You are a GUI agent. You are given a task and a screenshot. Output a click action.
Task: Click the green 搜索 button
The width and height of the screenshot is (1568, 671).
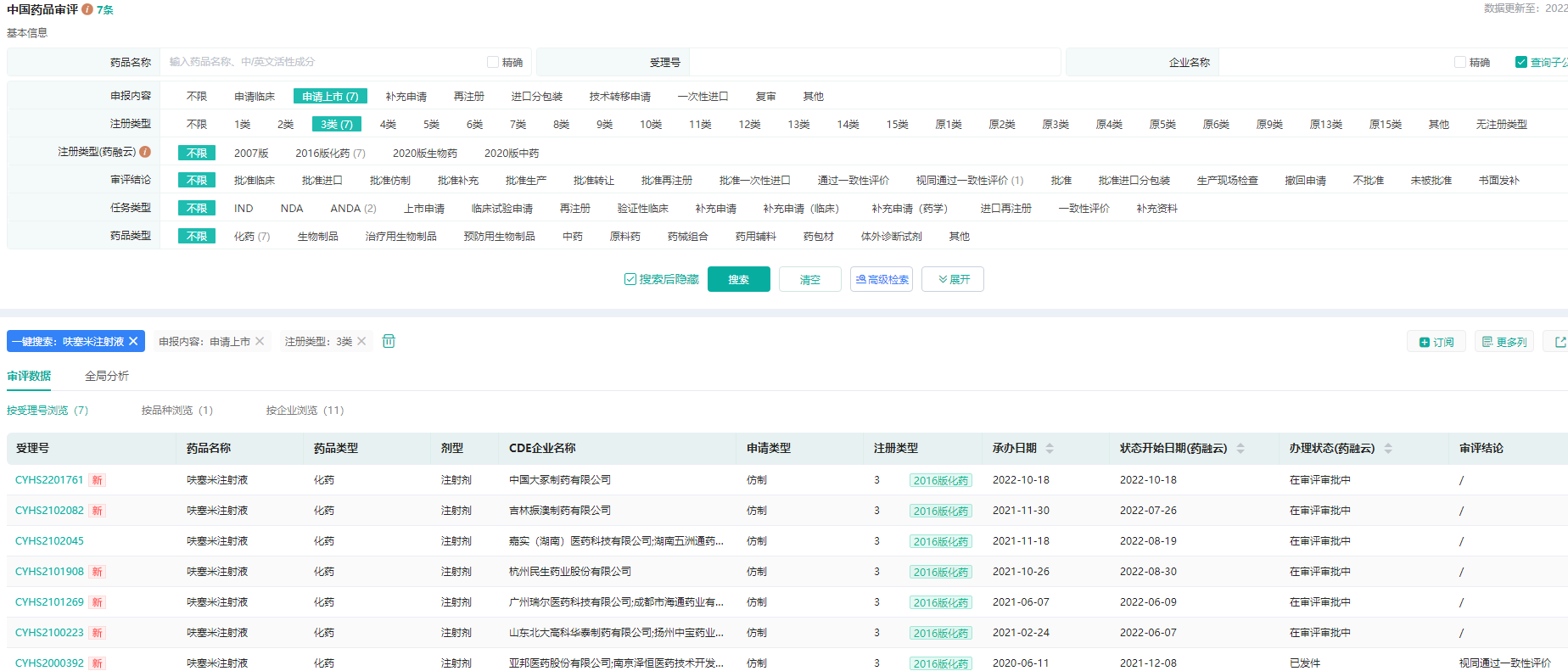coord(738,279)
